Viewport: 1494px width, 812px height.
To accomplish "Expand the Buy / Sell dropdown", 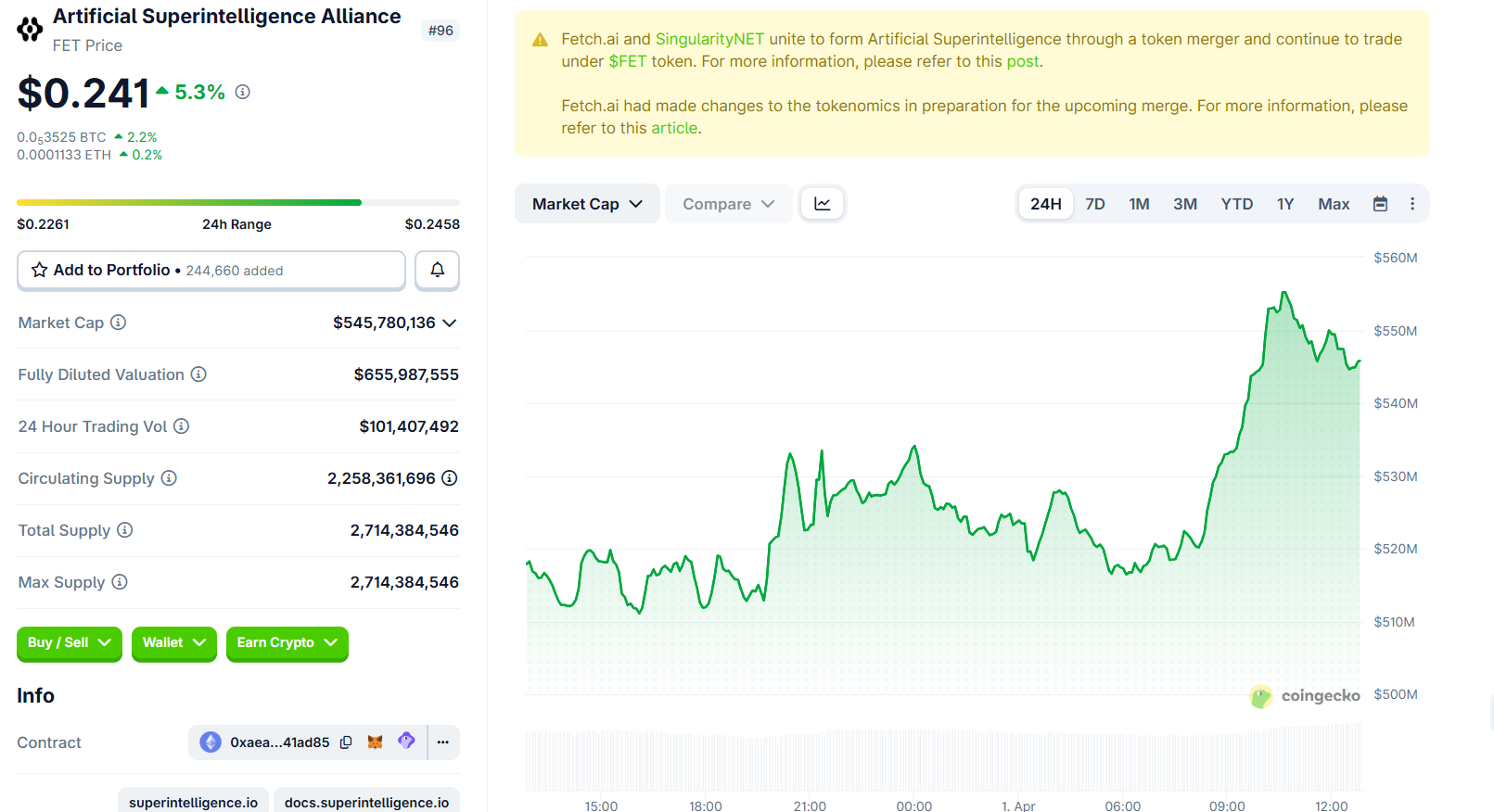I will coord(70,643).
